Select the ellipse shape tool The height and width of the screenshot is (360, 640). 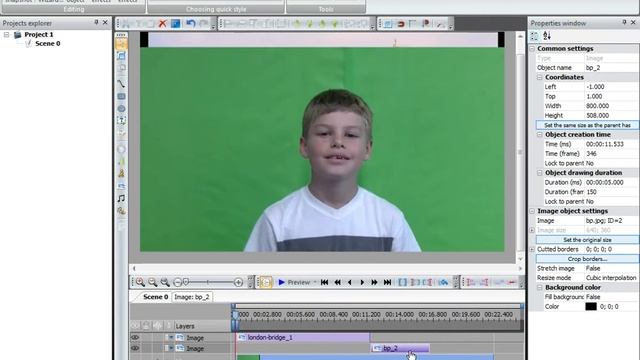coord(121,109)
